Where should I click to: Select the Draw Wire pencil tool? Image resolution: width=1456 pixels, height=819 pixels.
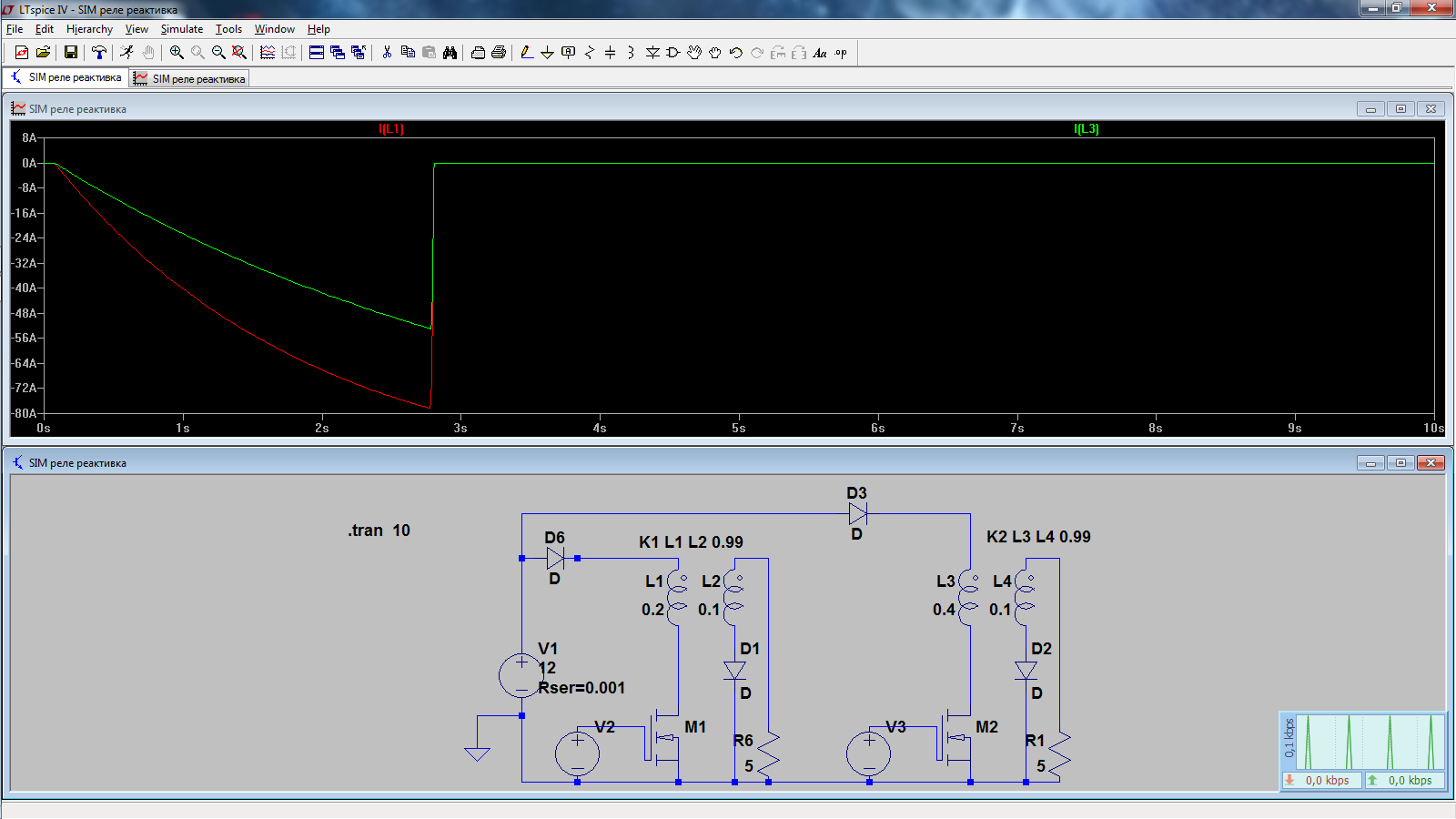(x=527, y=53)
